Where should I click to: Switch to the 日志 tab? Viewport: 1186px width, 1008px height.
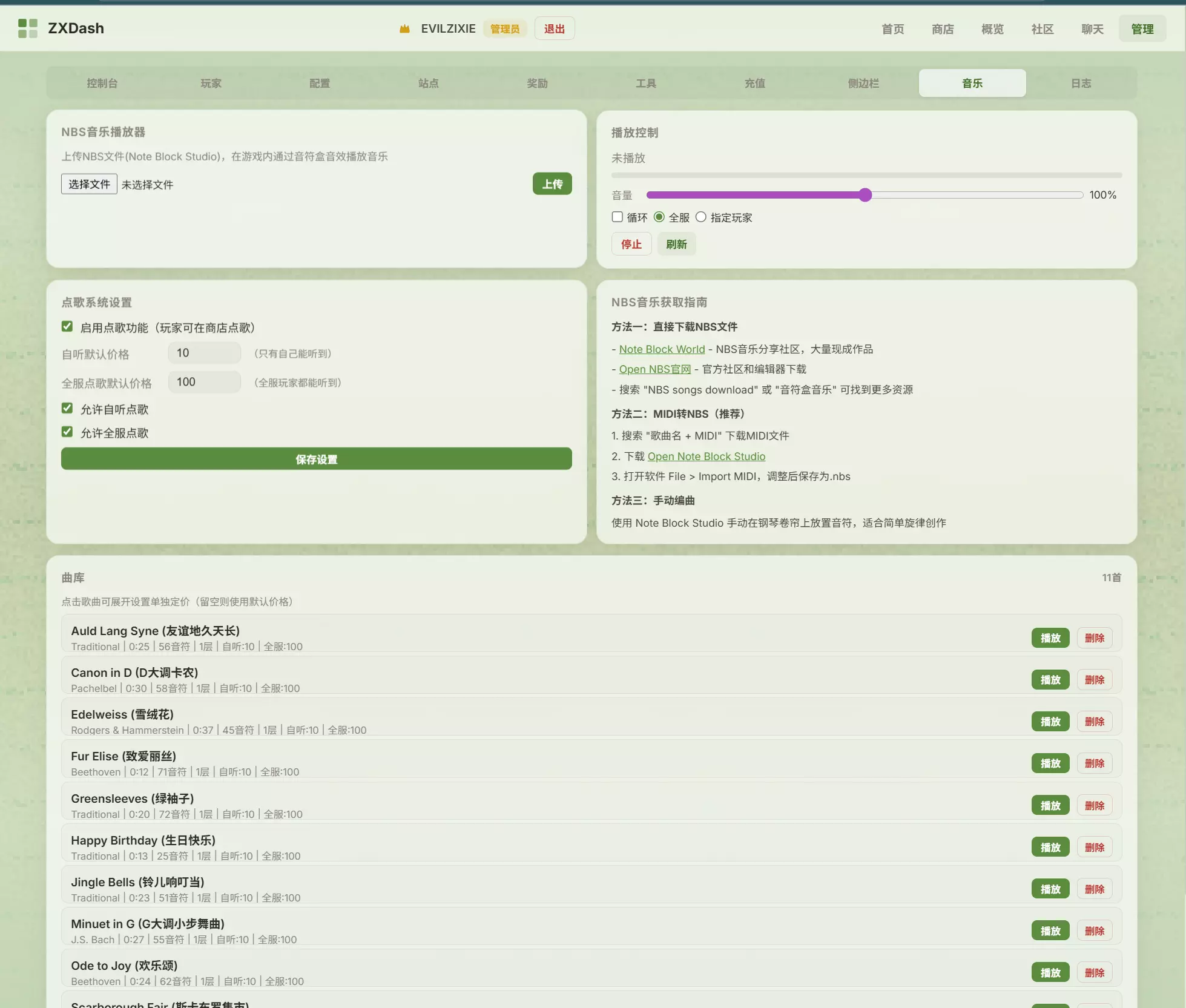pyautogui.click(x=1081, y=83)
